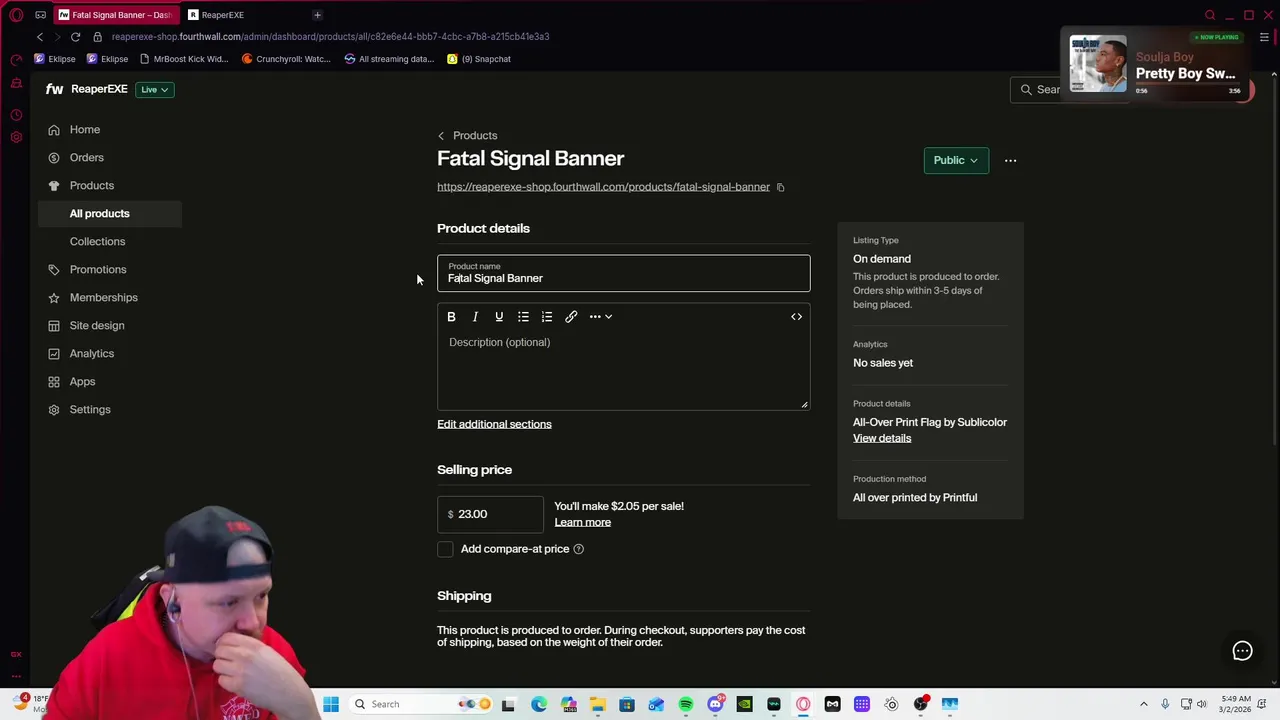
Task: Open the MrBoost Kick Widget bookmark
Action: tap(184, 59)
